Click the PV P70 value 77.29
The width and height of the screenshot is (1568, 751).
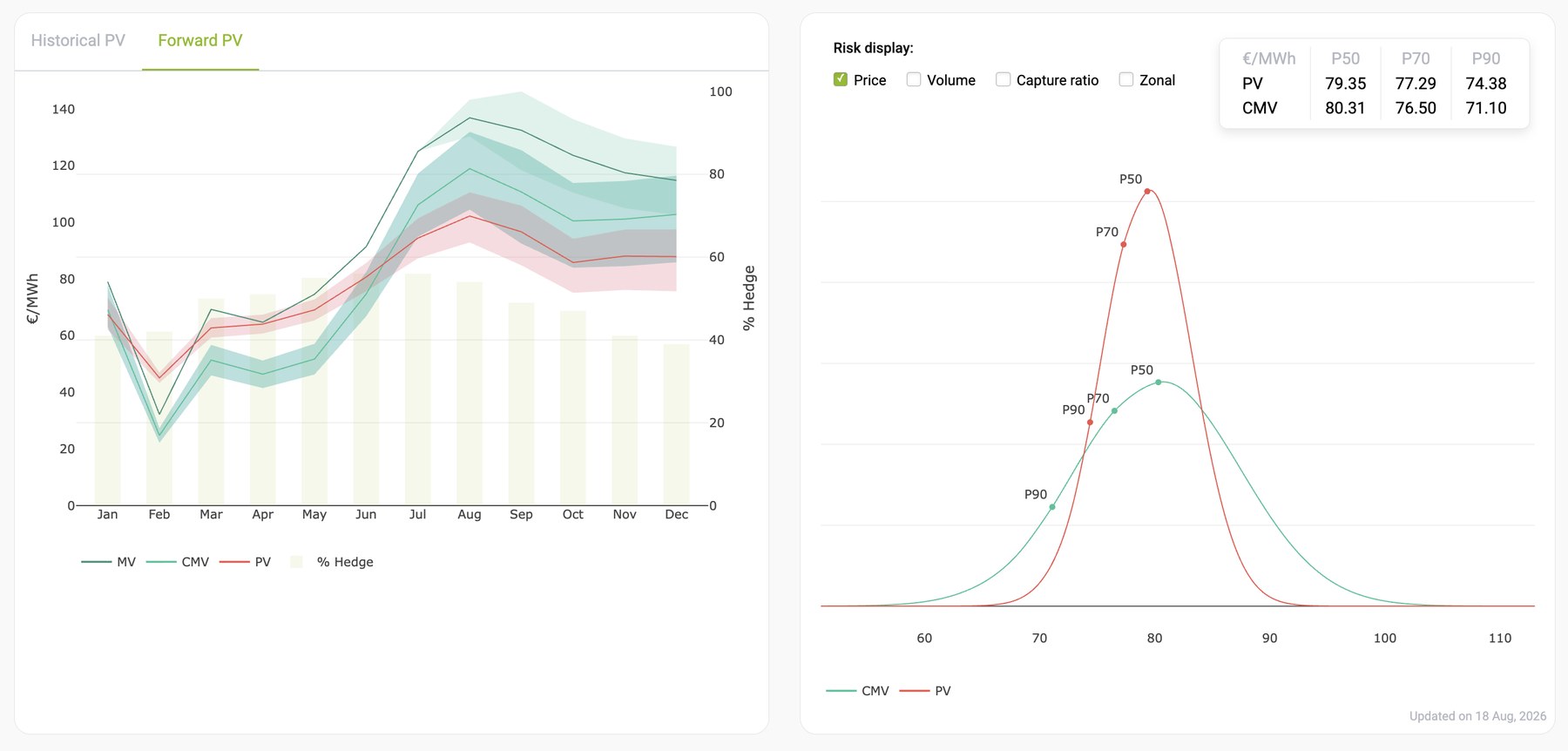1416,84
